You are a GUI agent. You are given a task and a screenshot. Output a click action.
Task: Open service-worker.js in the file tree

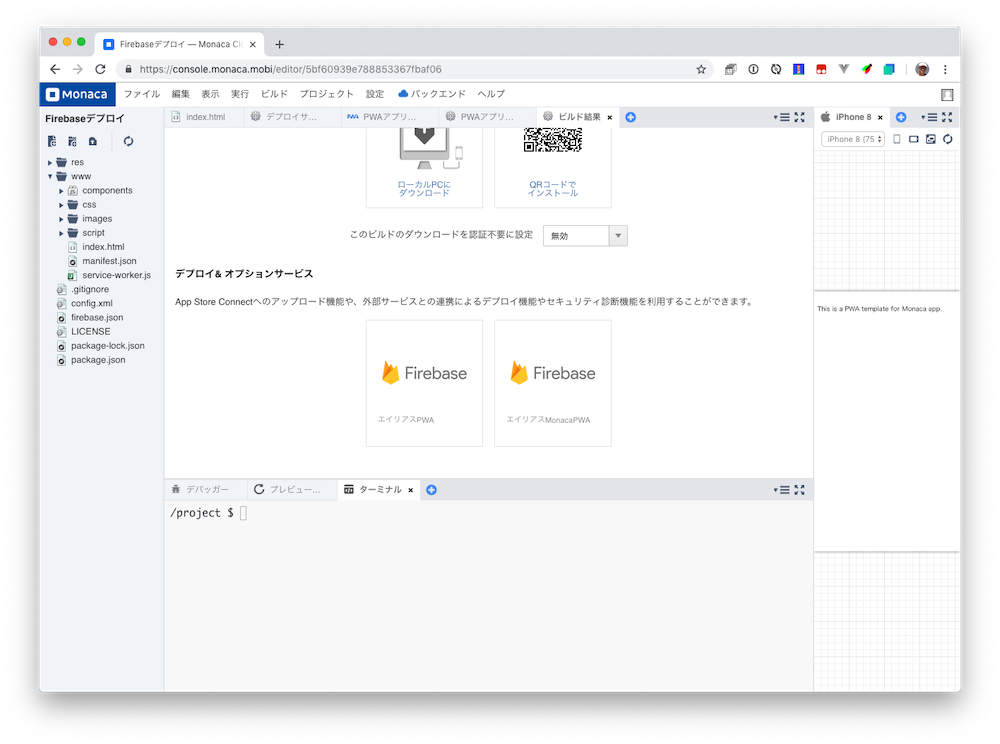tap(116, 275)
